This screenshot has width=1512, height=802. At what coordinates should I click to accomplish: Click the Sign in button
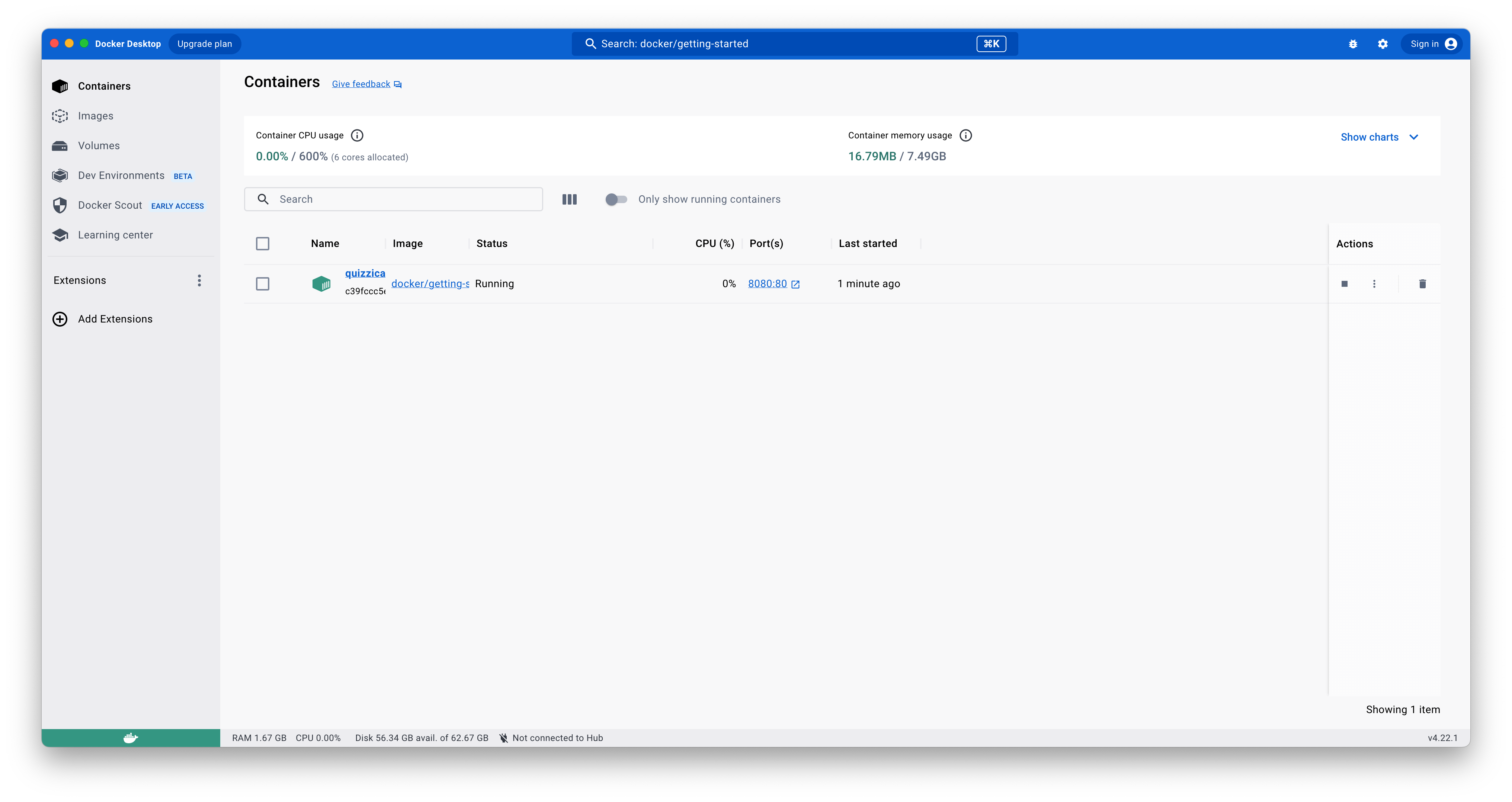[1433, 44]
